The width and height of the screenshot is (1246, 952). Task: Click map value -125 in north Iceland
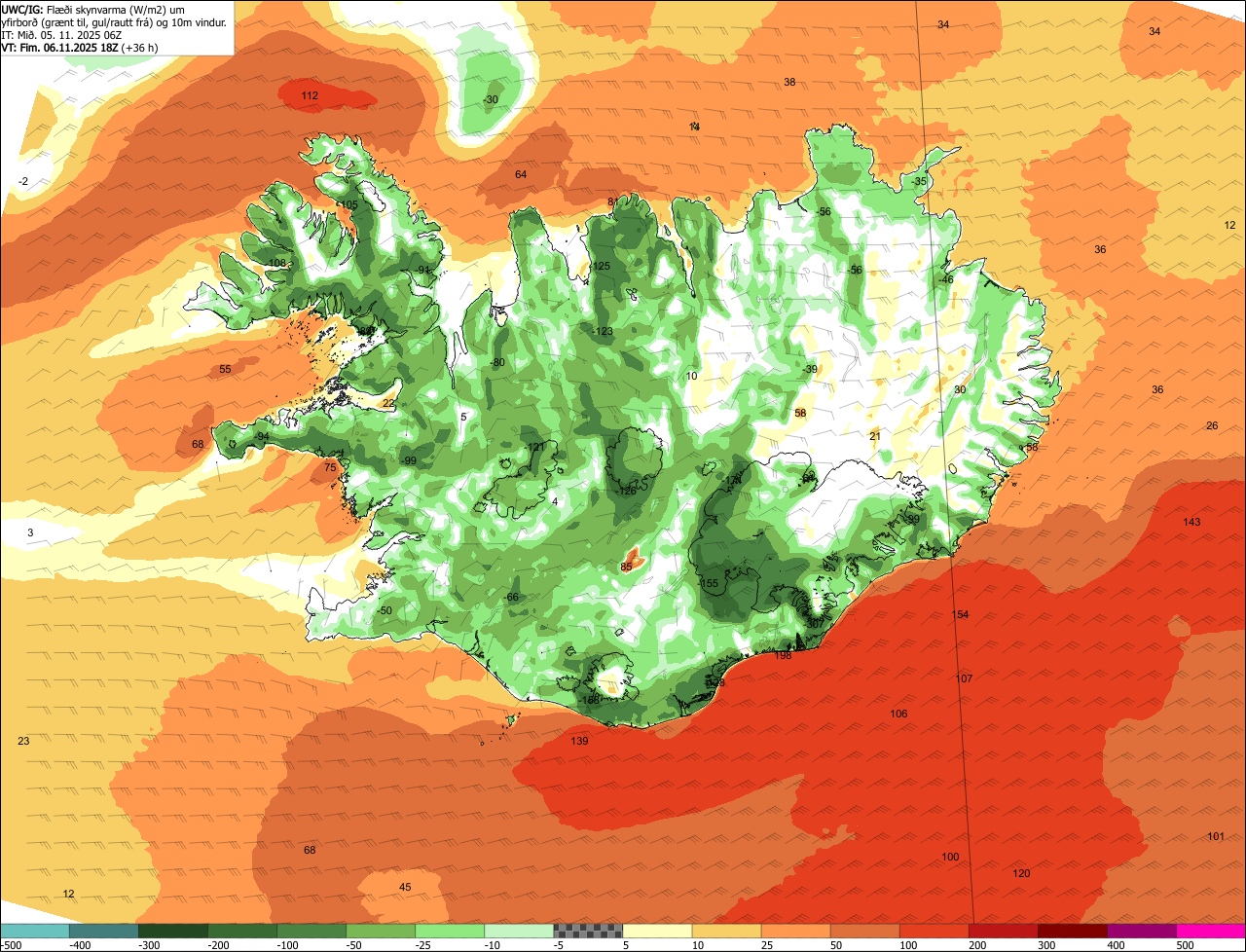tap(600, 266)
